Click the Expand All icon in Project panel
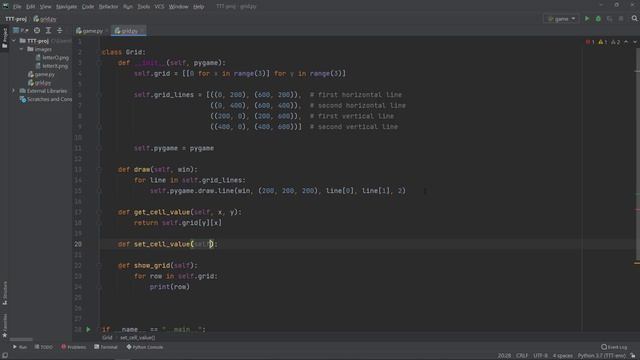This screenshot has height=360, width=640. 48,31
